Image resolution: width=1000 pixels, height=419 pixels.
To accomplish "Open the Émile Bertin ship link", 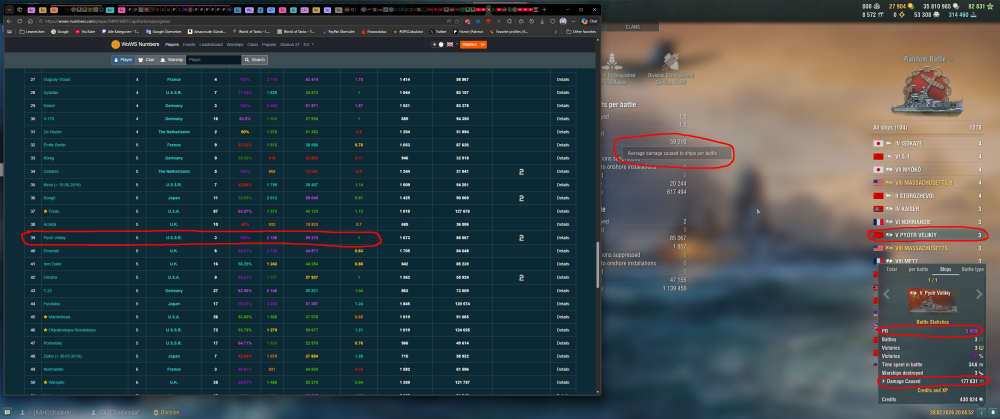I will 54,145.
